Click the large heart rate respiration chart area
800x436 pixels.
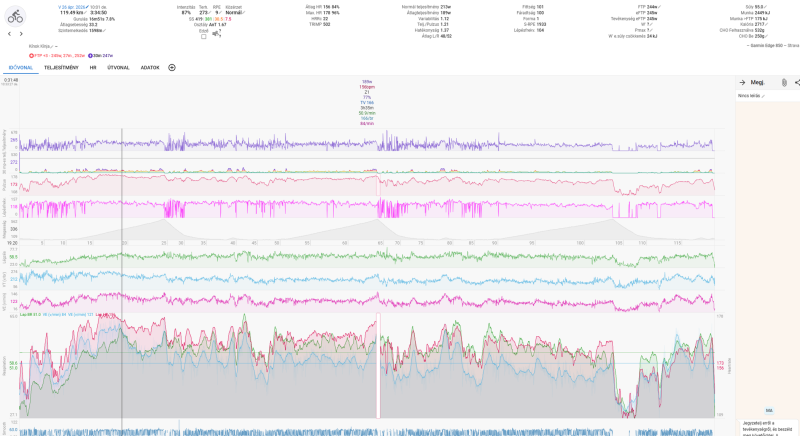pos(367,366)
